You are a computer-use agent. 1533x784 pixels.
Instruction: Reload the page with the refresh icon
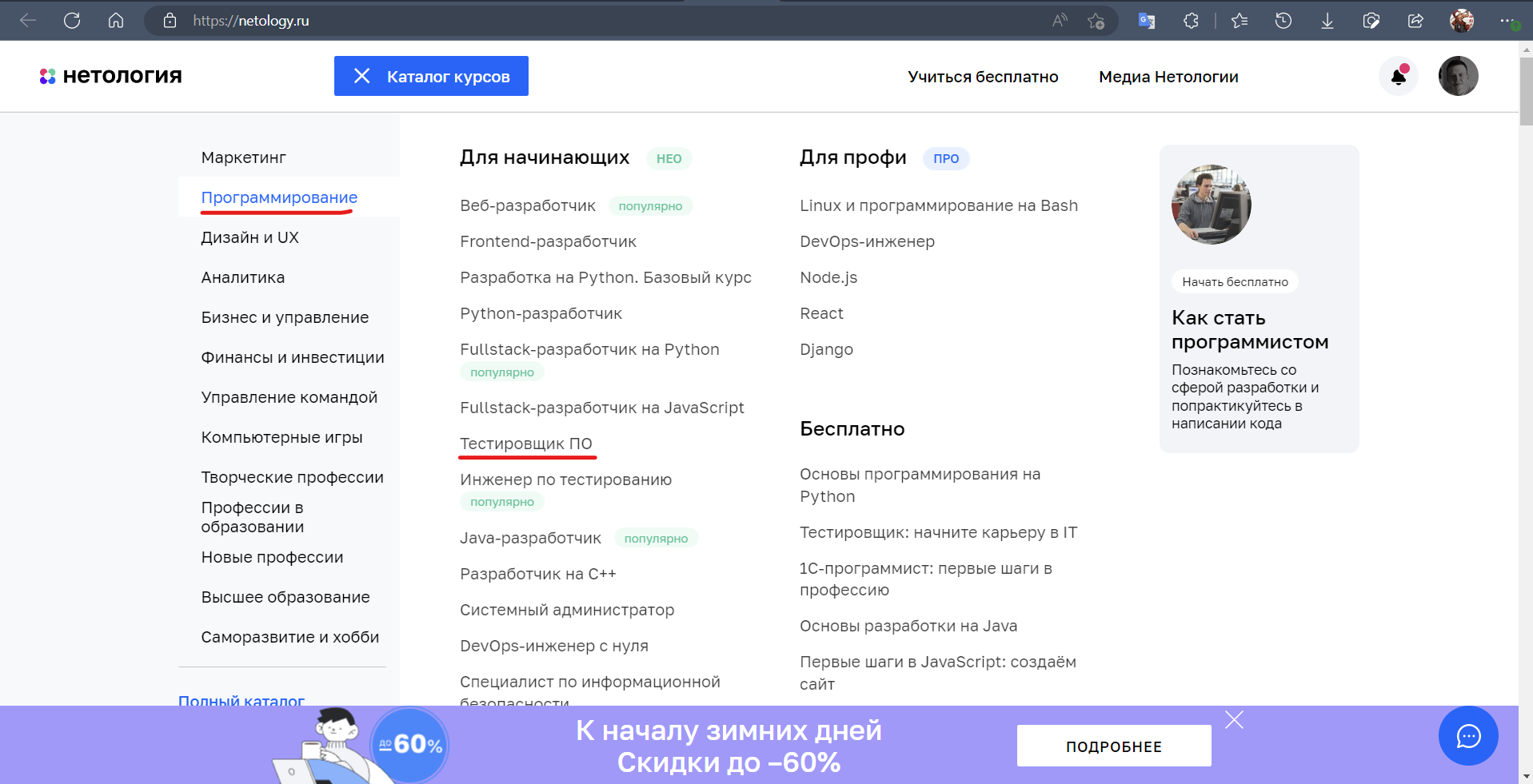[x=72, y=21]
